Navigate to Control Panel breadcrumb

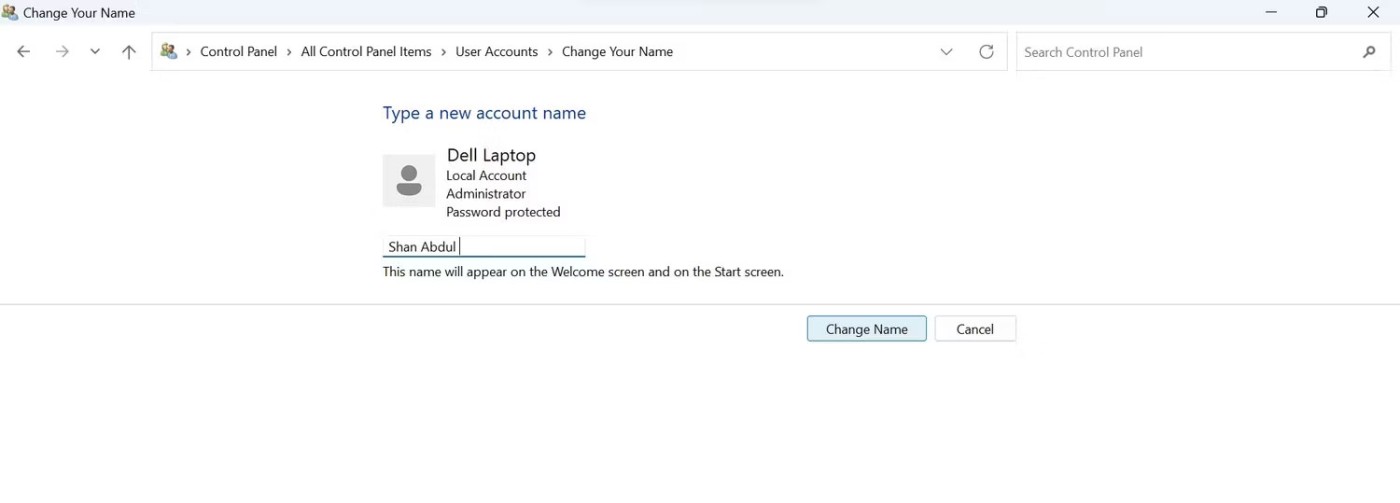(x=238, y=52)
